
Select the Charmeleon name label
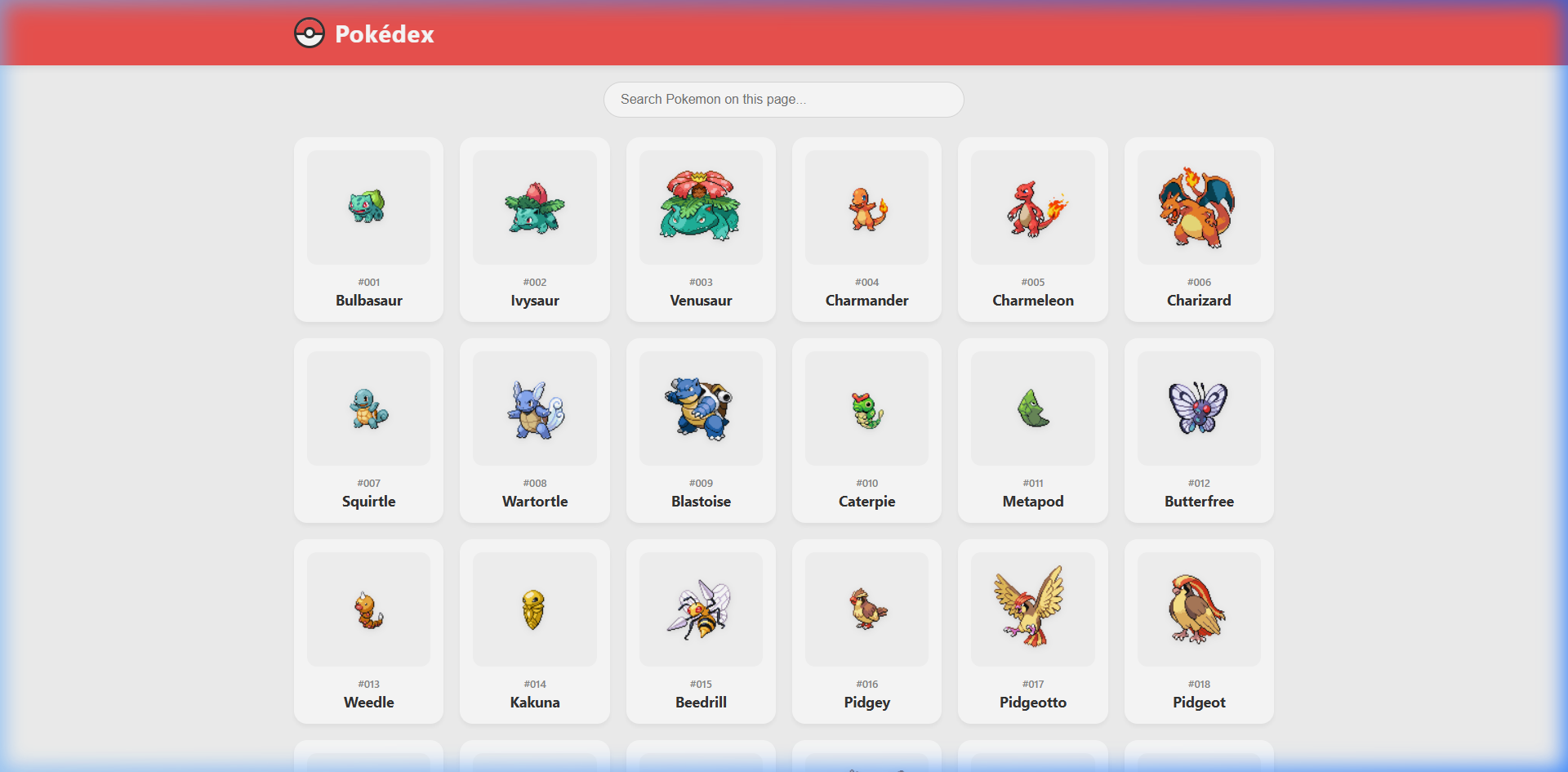(1033, 301)
